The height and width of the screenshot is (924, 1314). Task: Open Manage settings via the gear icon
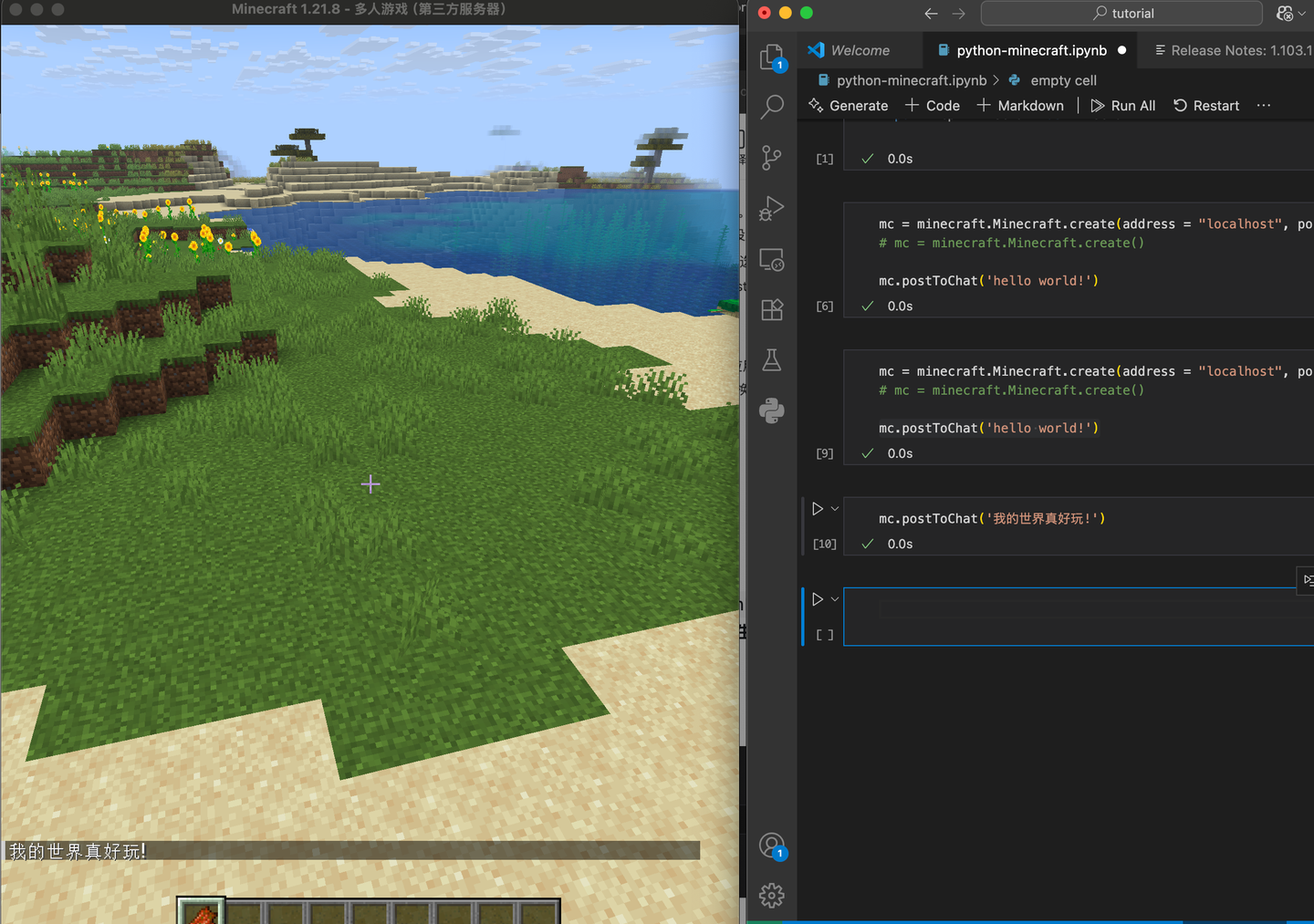point(772,895)
